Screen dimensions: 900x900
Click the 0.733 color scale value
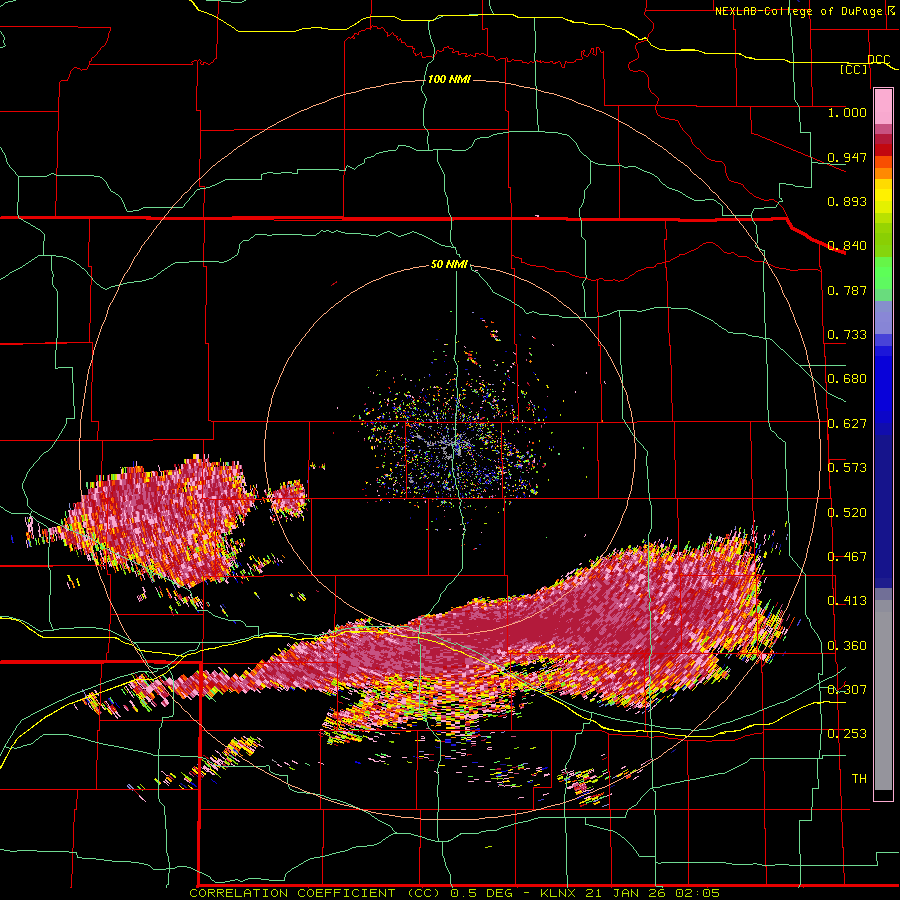[847, 335]
